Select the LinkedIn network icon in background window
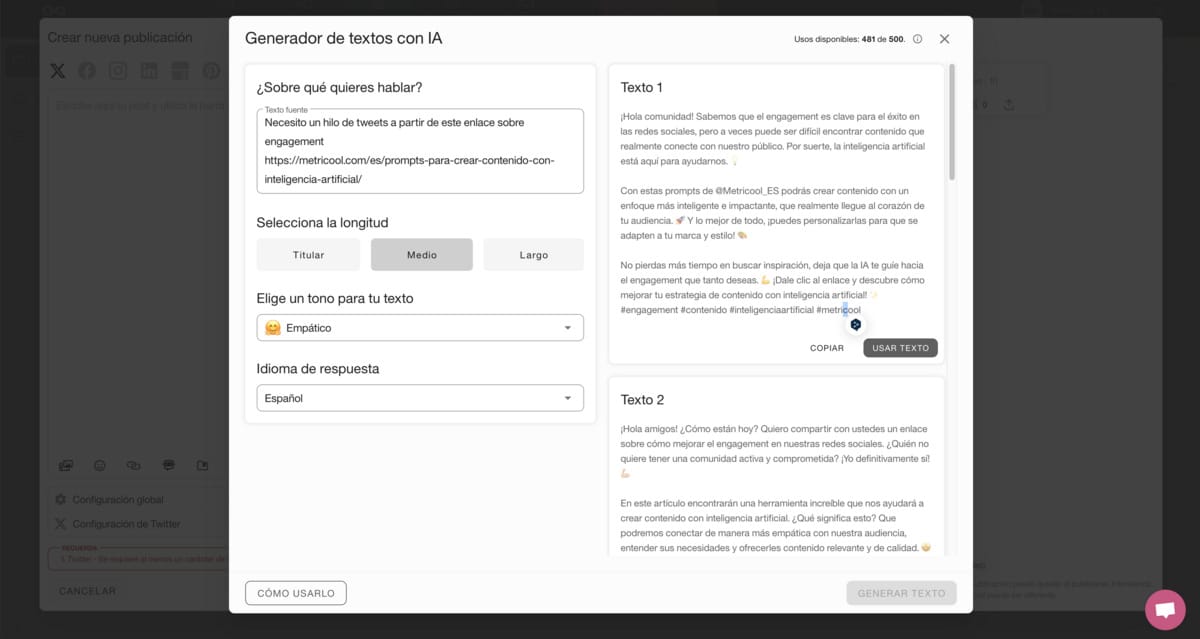The height and width of the screenshot is (639, 1200). click(149, 71)
